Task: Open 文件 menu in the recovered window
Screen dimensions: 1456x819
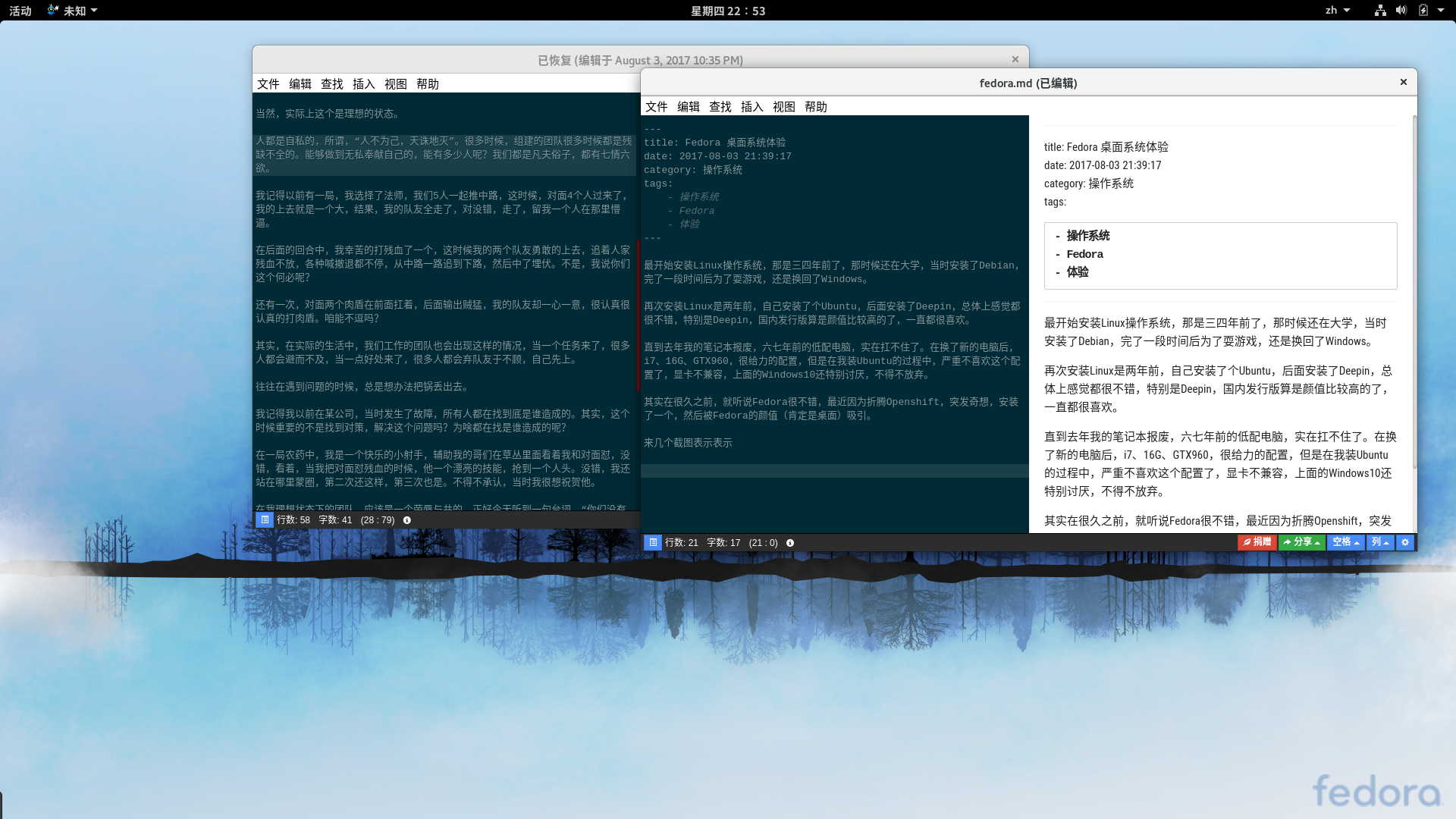Action: tap(268, 84)
